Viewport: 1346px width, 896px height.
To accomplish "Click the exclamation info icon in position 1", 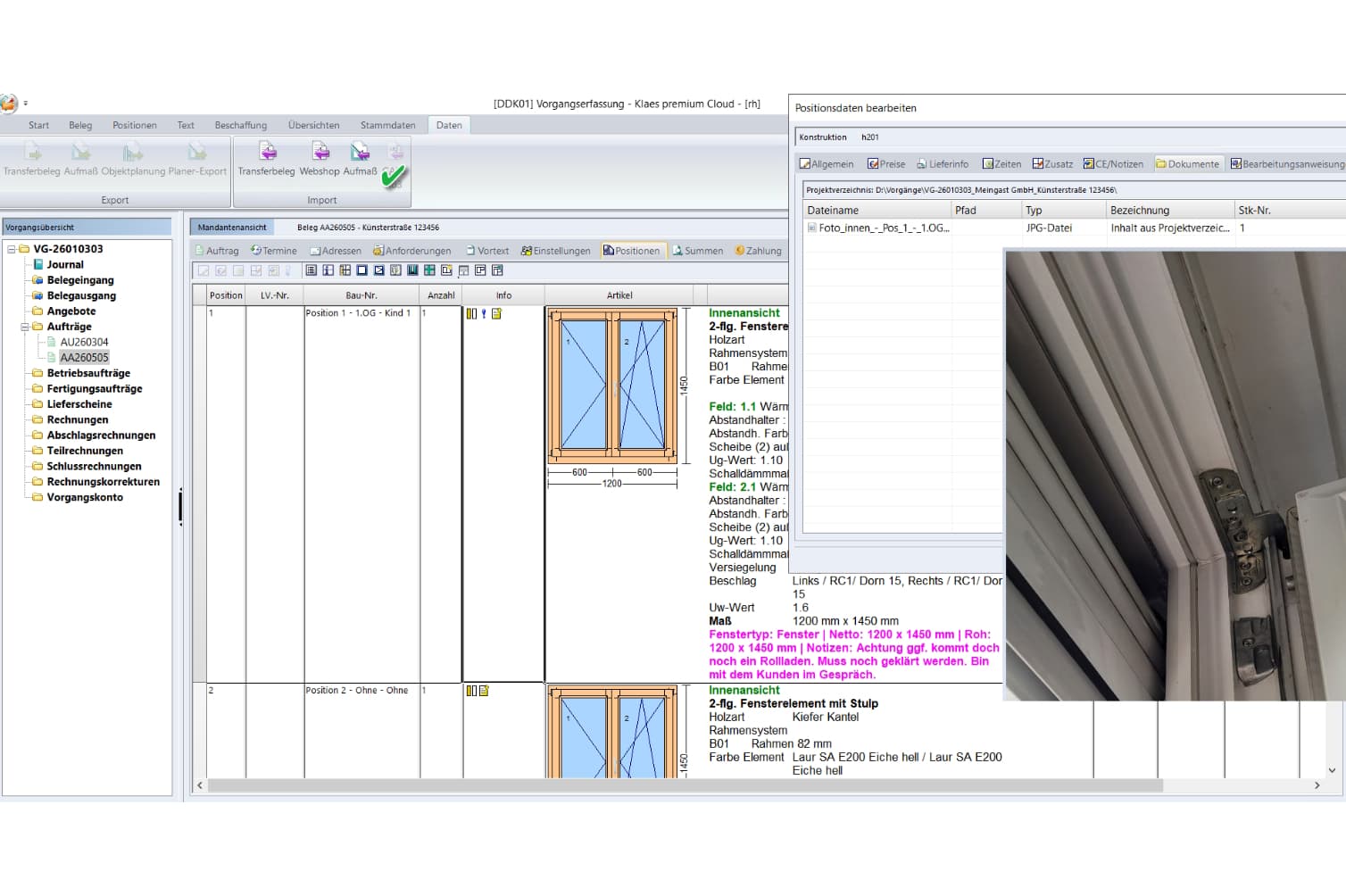I will pos(484,314).
